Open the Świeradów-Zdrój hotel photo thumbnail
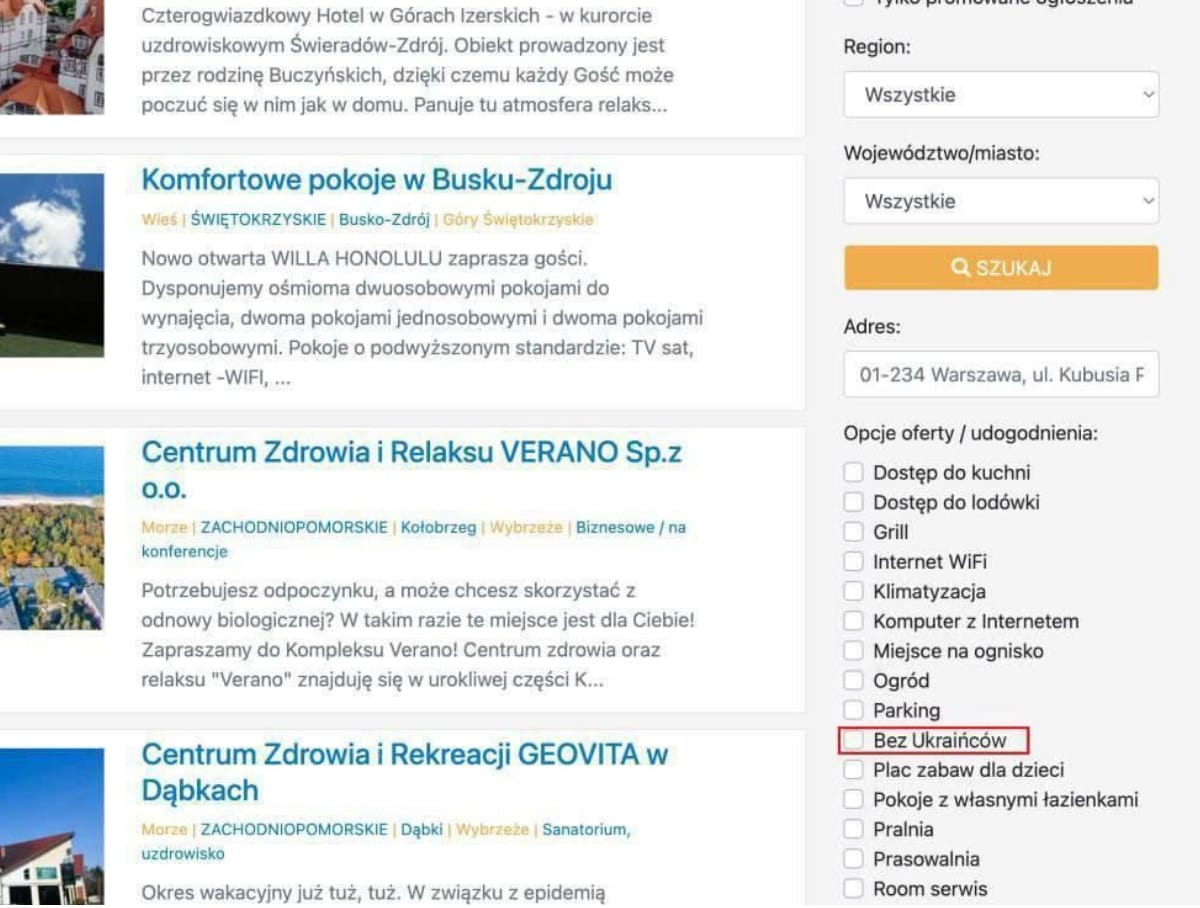 point(52,57)
